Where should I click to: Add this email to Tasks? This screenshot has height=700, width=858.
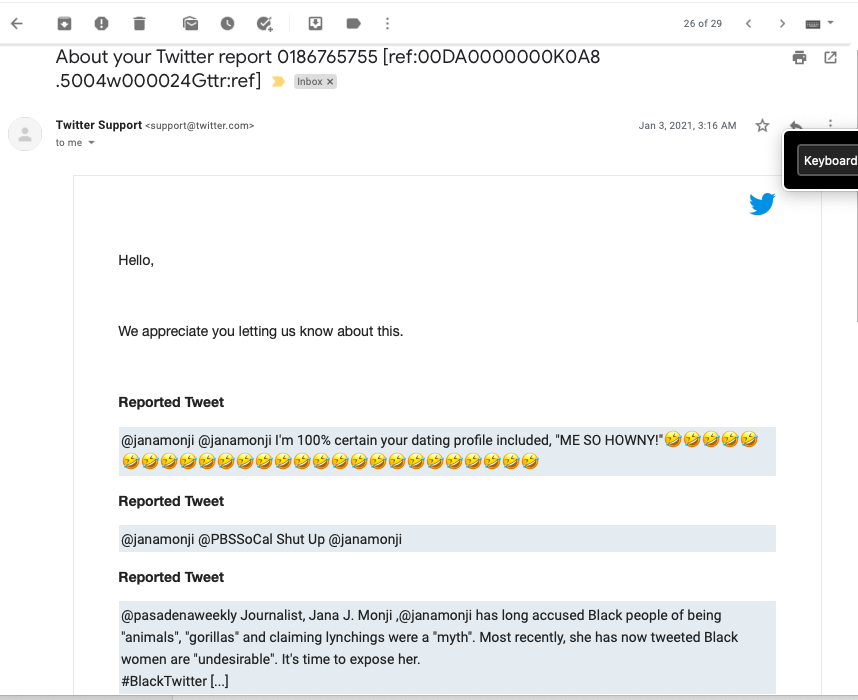[264, 23]
